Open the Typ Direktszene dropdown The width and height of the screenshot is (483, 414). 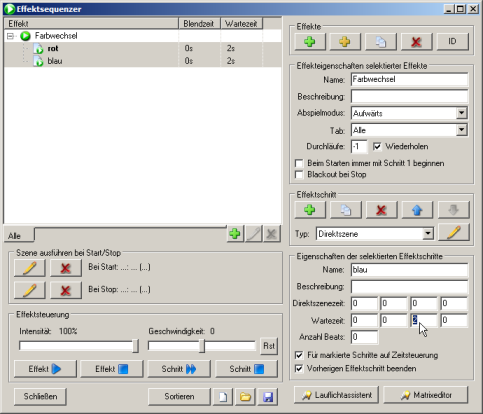(x=428, y=234)
